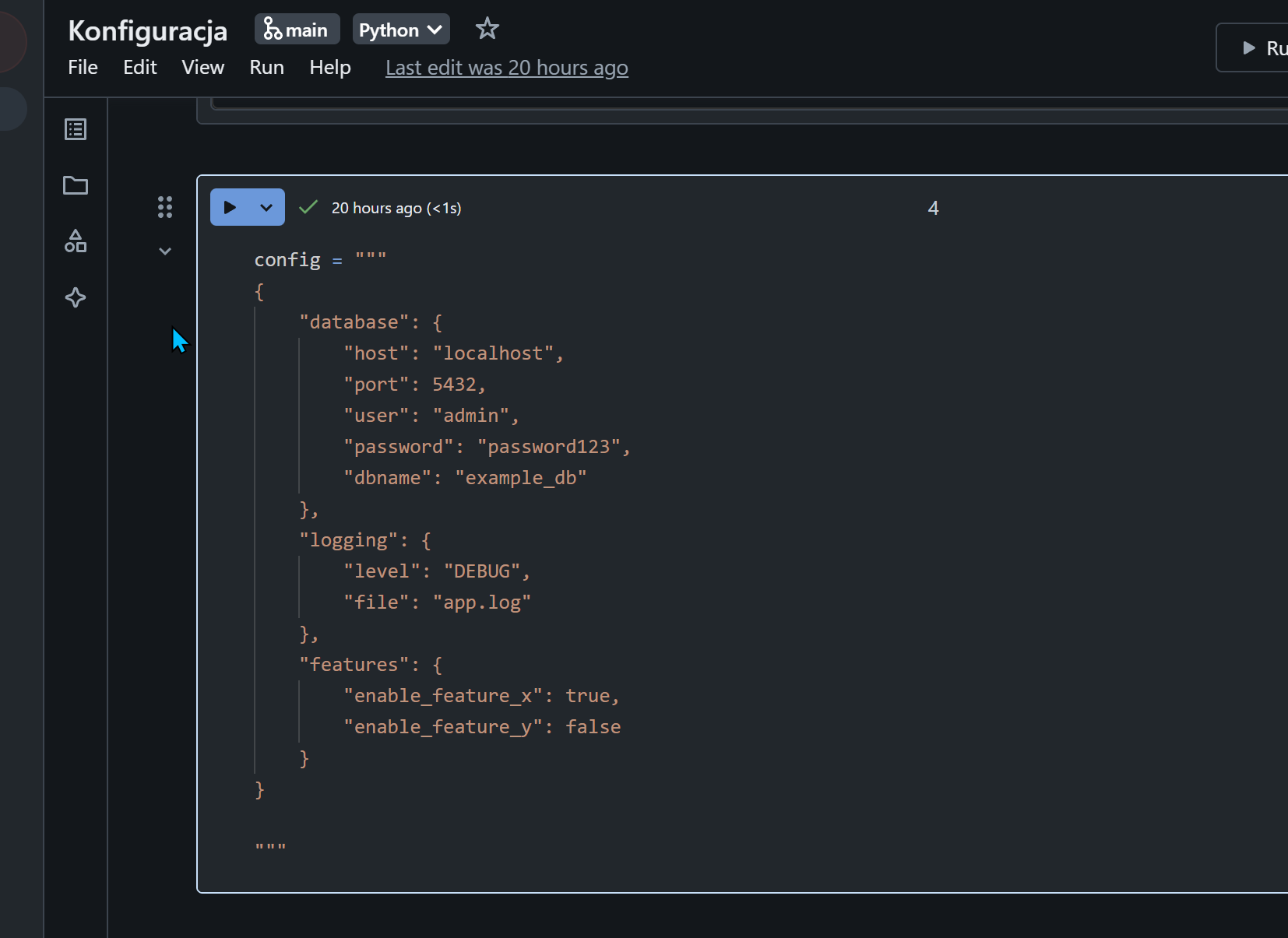This screenshot has width=1288, height=938.
Task: Run the config cell with play button
Action: pyautogui.click(x=230, y=208)
